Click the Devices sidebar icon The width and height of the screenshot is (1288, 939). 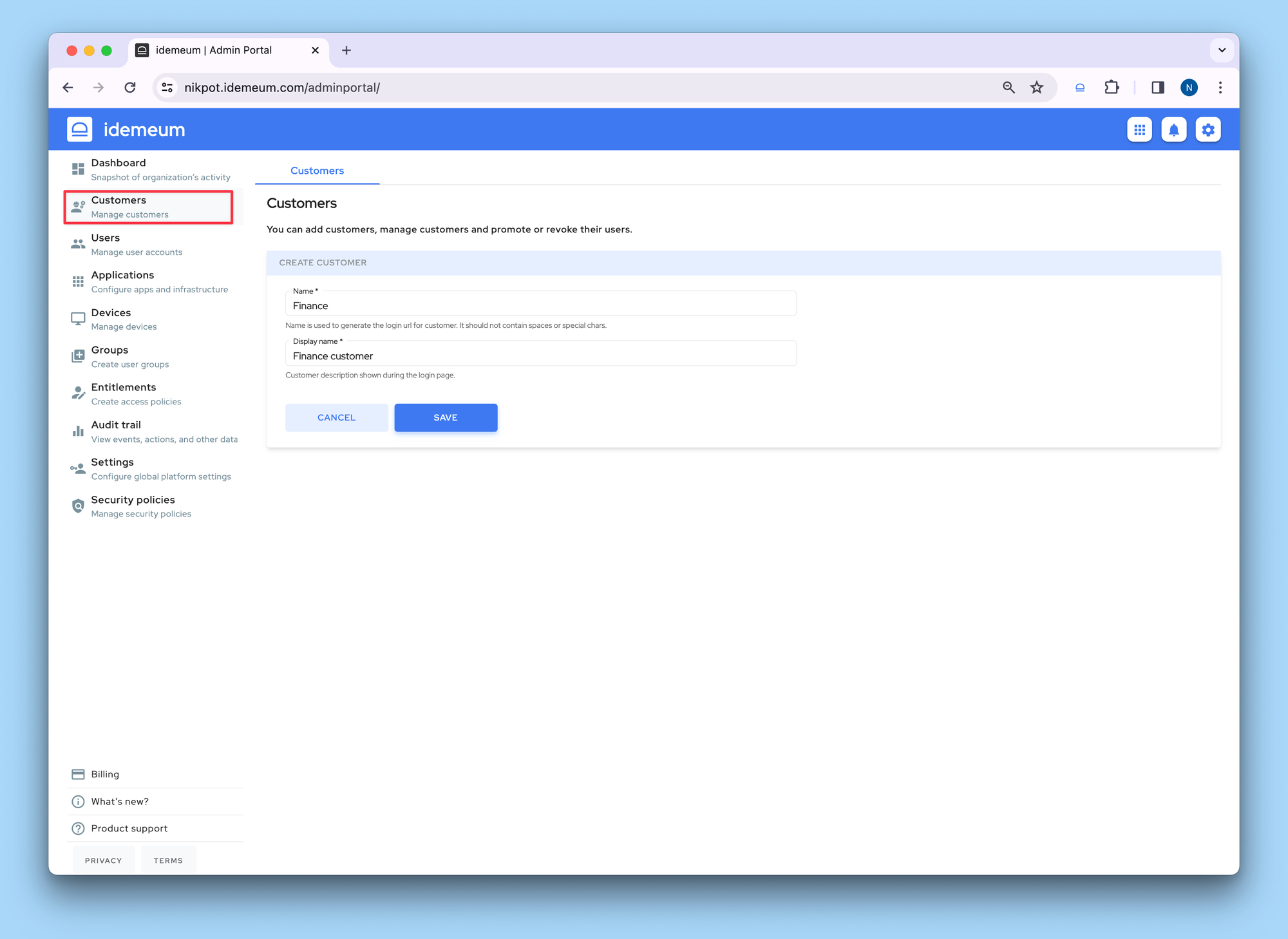pos(78,318)
